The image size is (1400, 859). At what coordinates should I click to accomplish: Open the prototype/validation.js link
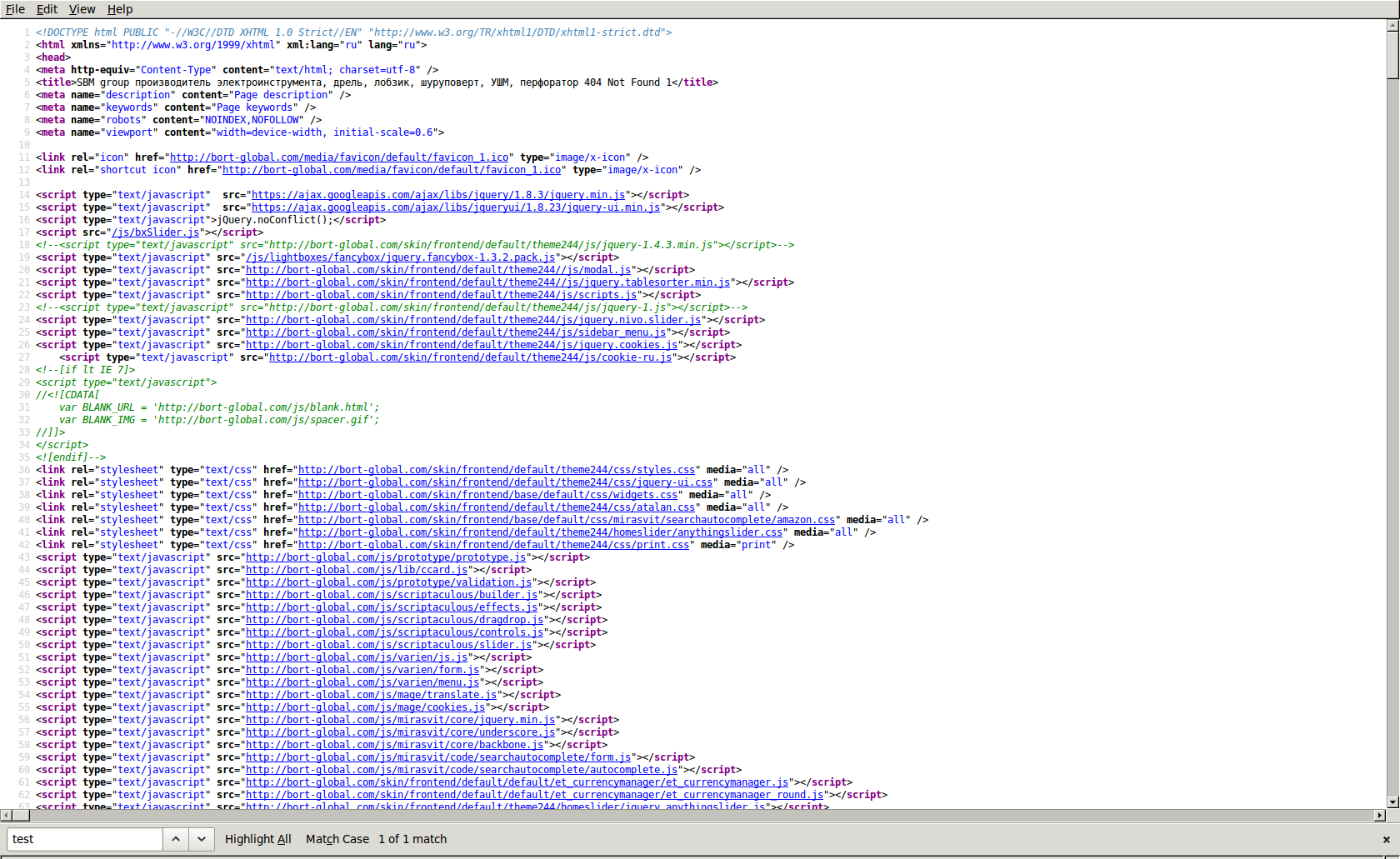click(x=388, y=582)
